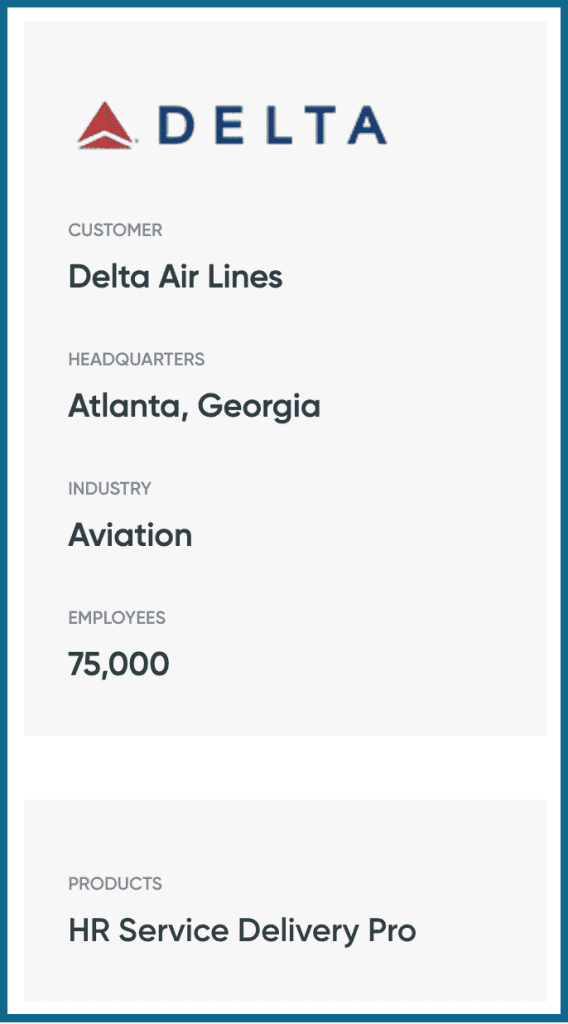This screenshot has height=1024, width=568.
Task: Click the word Atlanta in headquarters value
Action: click(x=129, y=406)
